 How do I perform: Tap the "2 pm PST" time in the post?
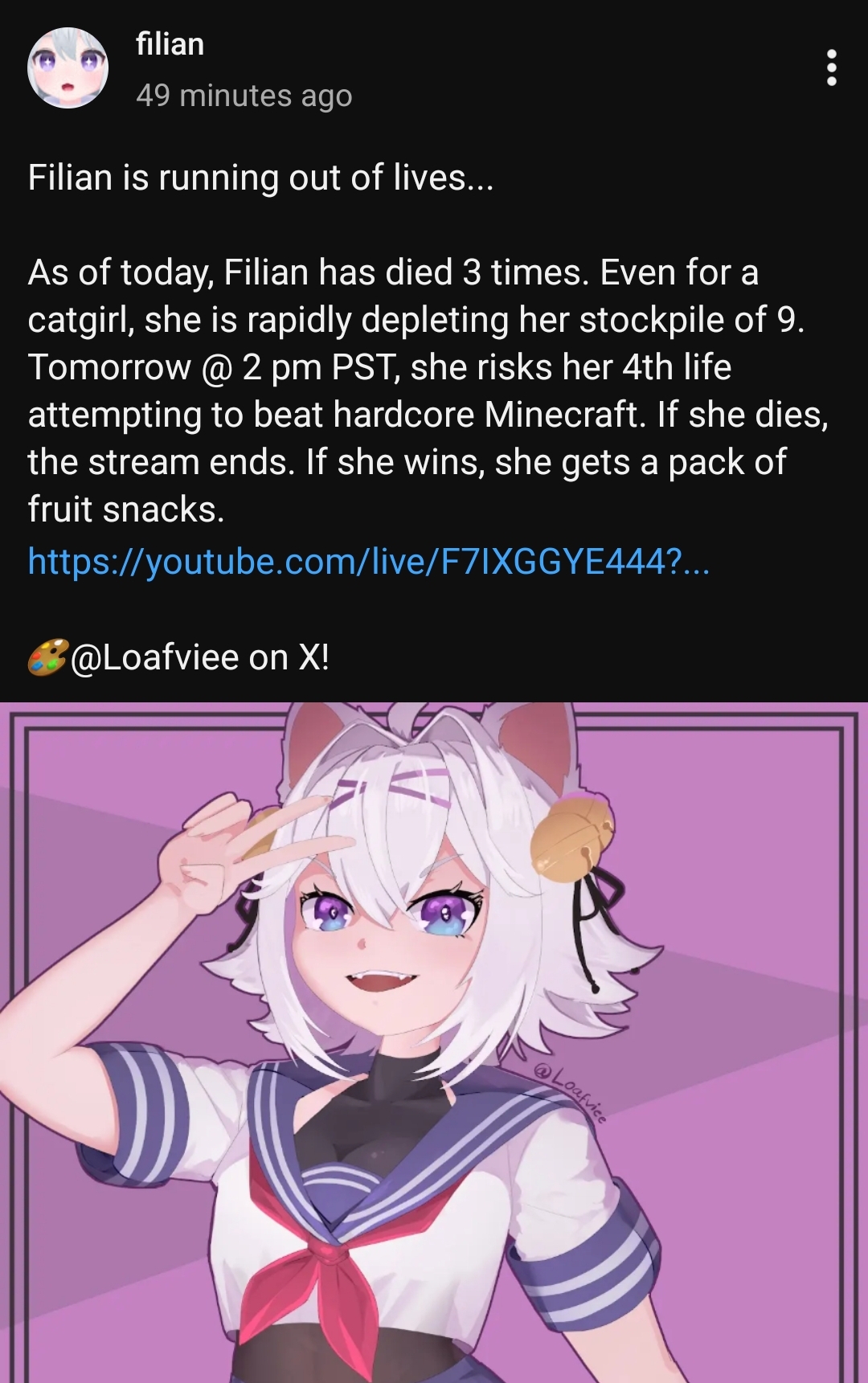click(318, 367)
